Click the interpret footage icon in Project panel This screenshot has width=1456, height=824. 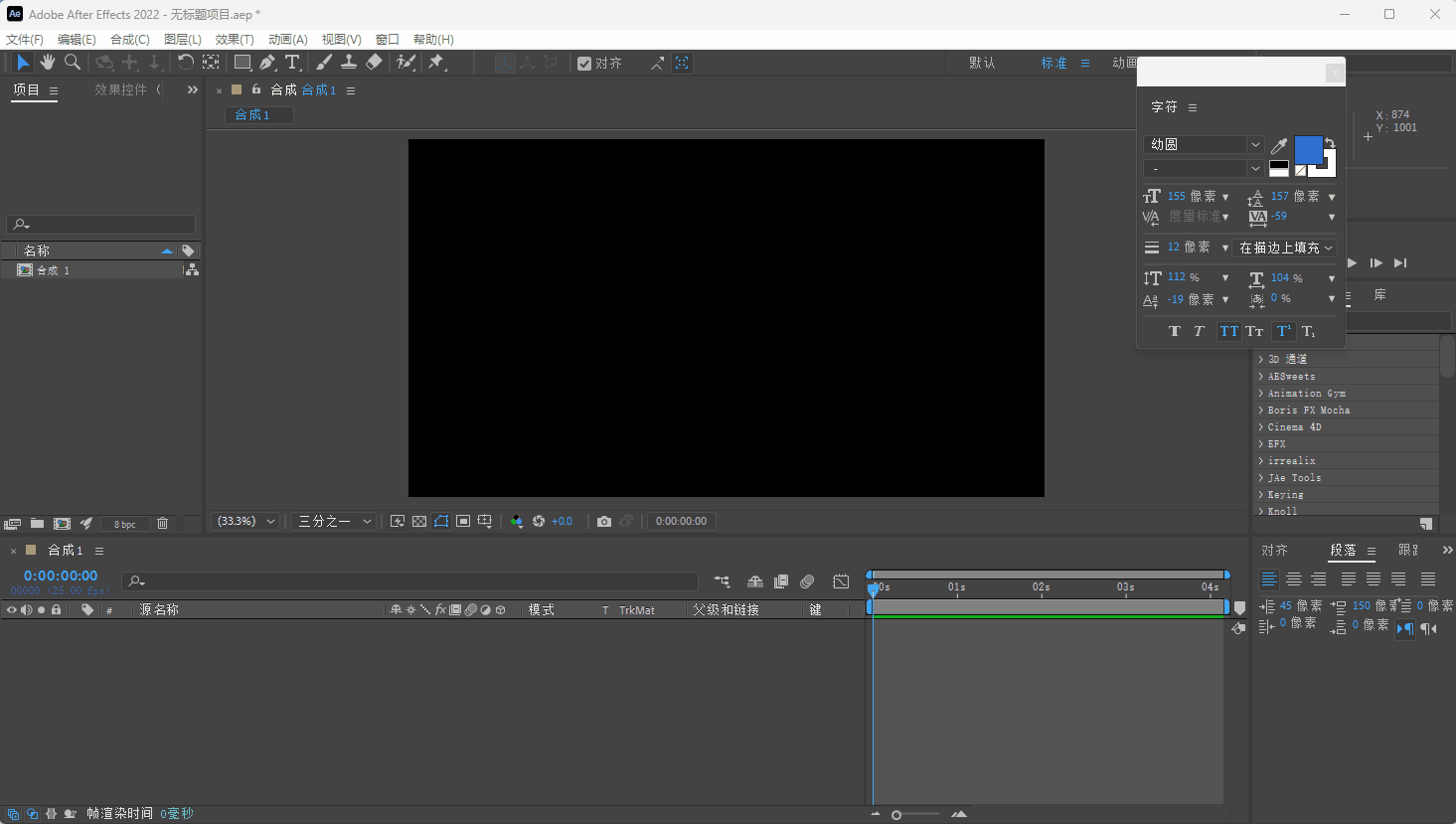click(12, 523)
